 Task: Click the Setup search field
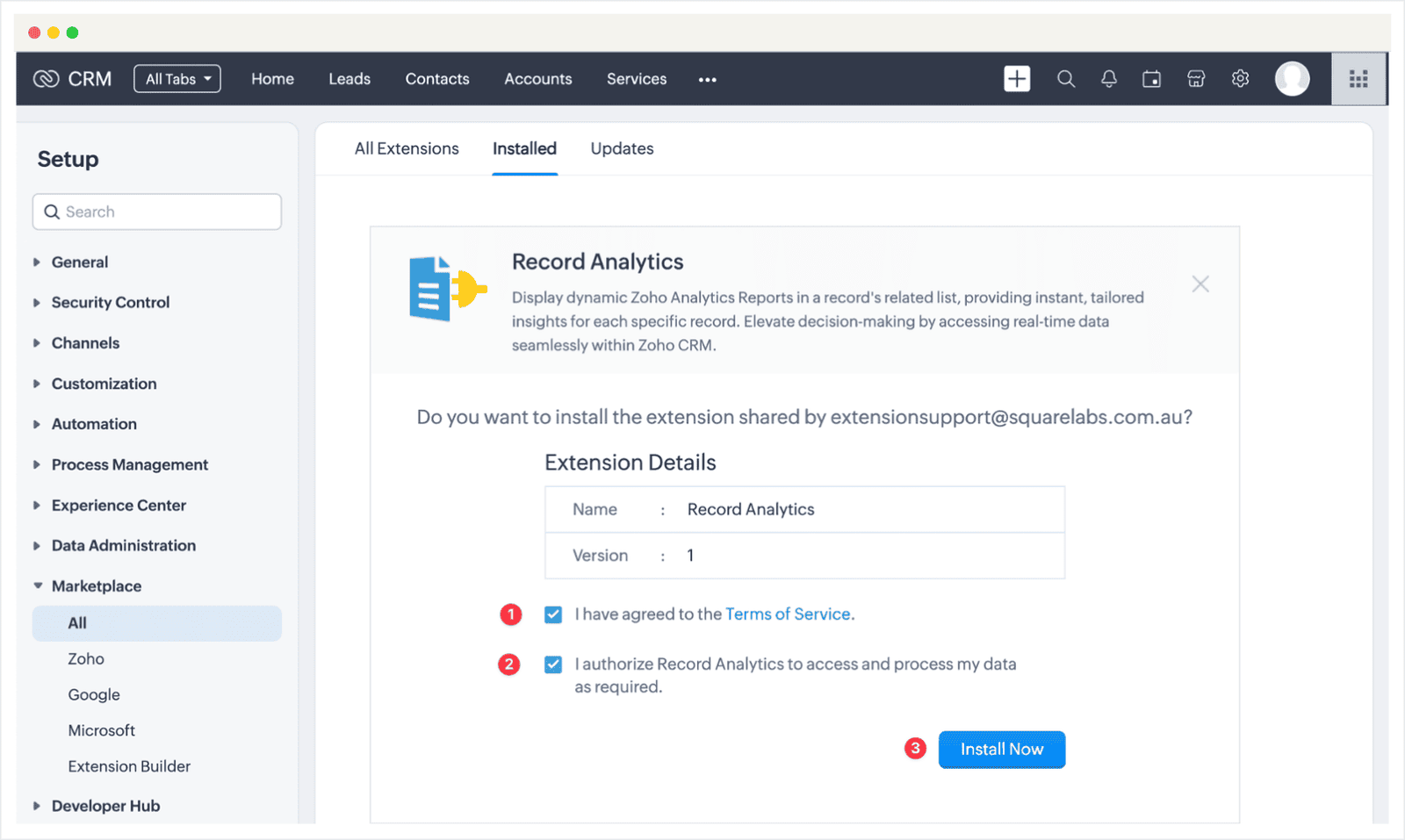click(x=157, y=212)
